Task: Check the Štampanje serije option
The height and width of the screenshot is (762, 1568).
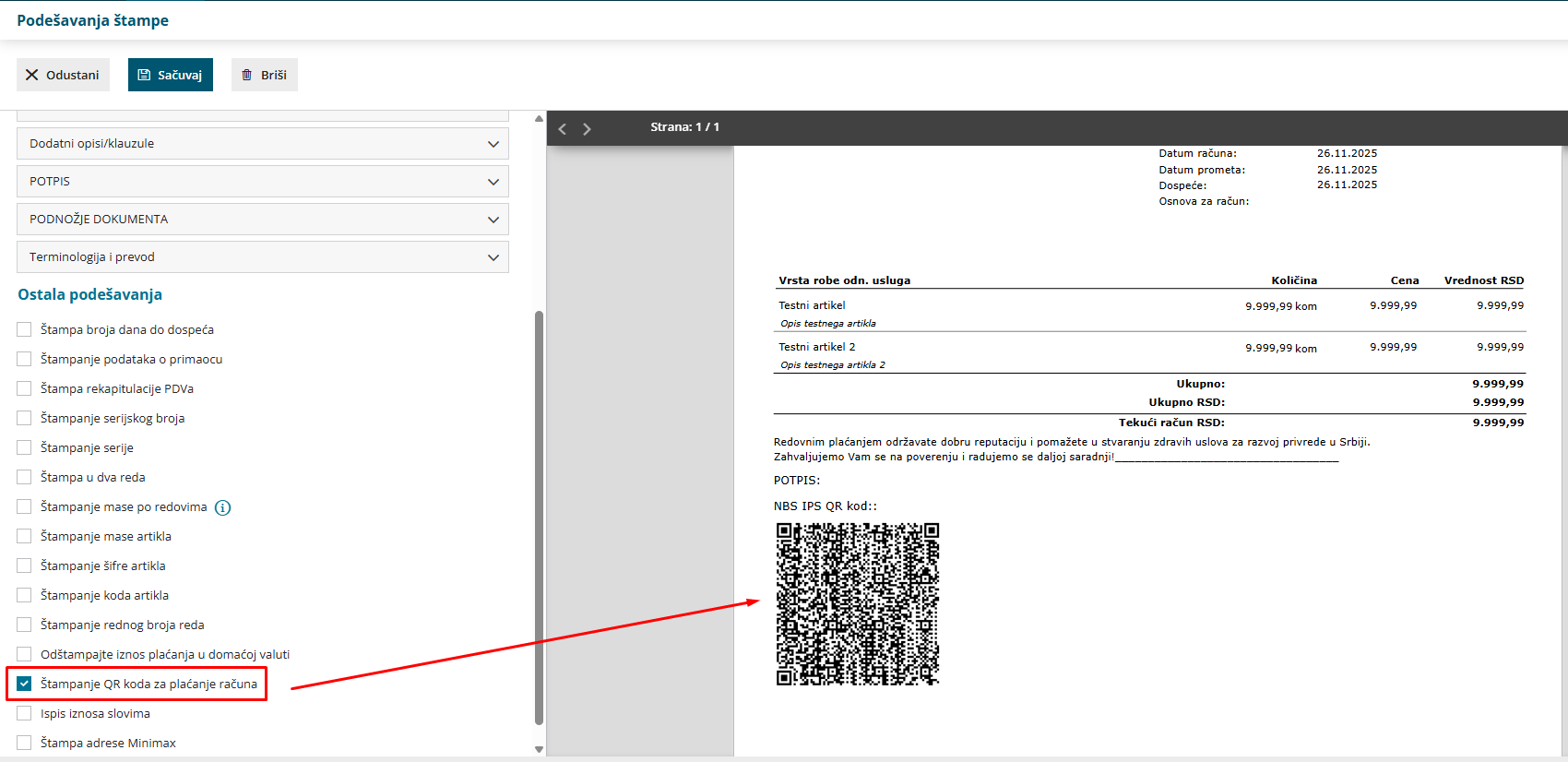Action: click(x=24, y=447)
